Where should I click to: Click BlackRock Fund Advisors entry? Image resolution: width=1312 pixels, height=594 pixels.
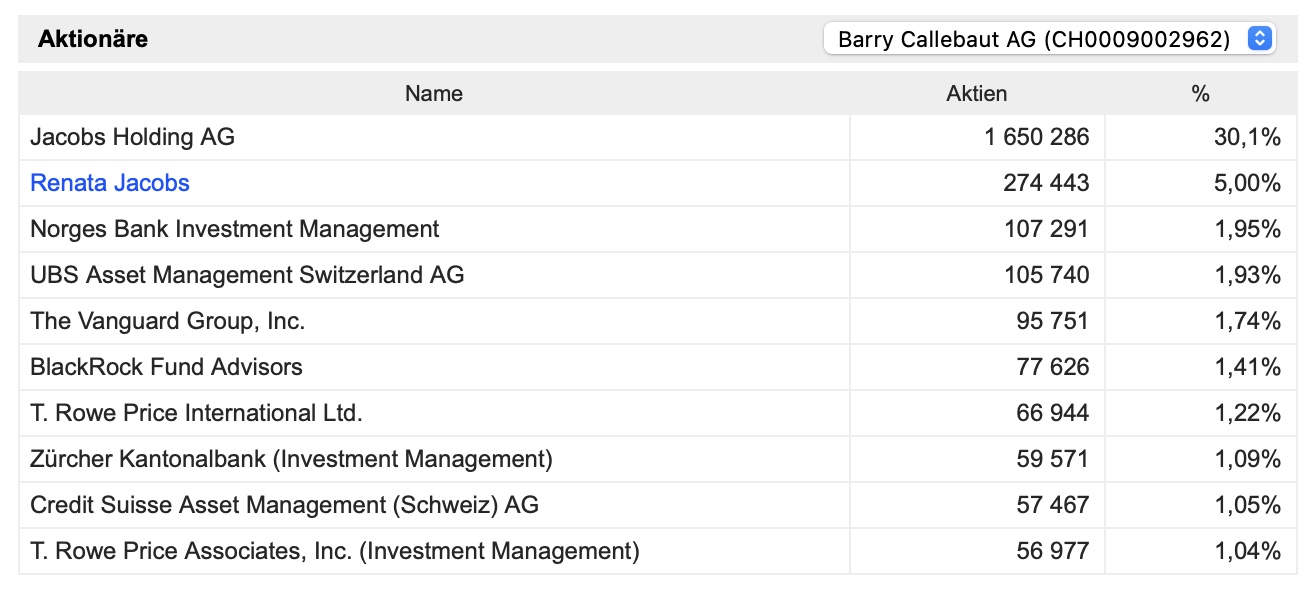(x=166, y=367)
